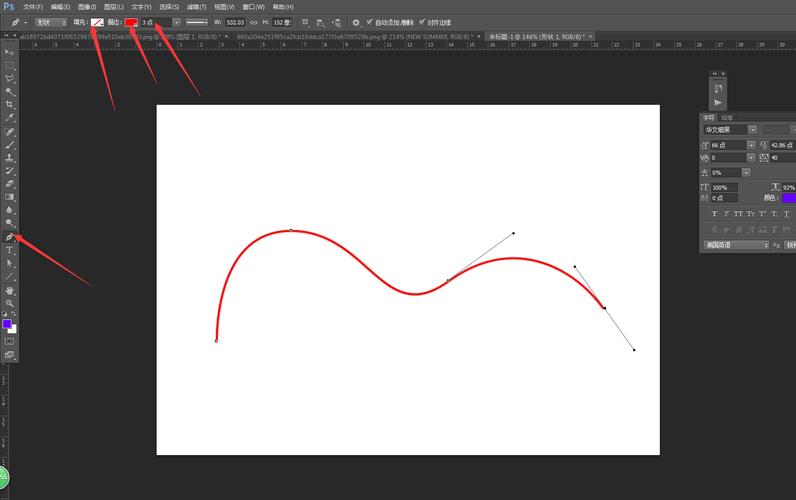Open path operations in options bar
This screenshot has height=500, width=796.
click(x=306, y=22)
